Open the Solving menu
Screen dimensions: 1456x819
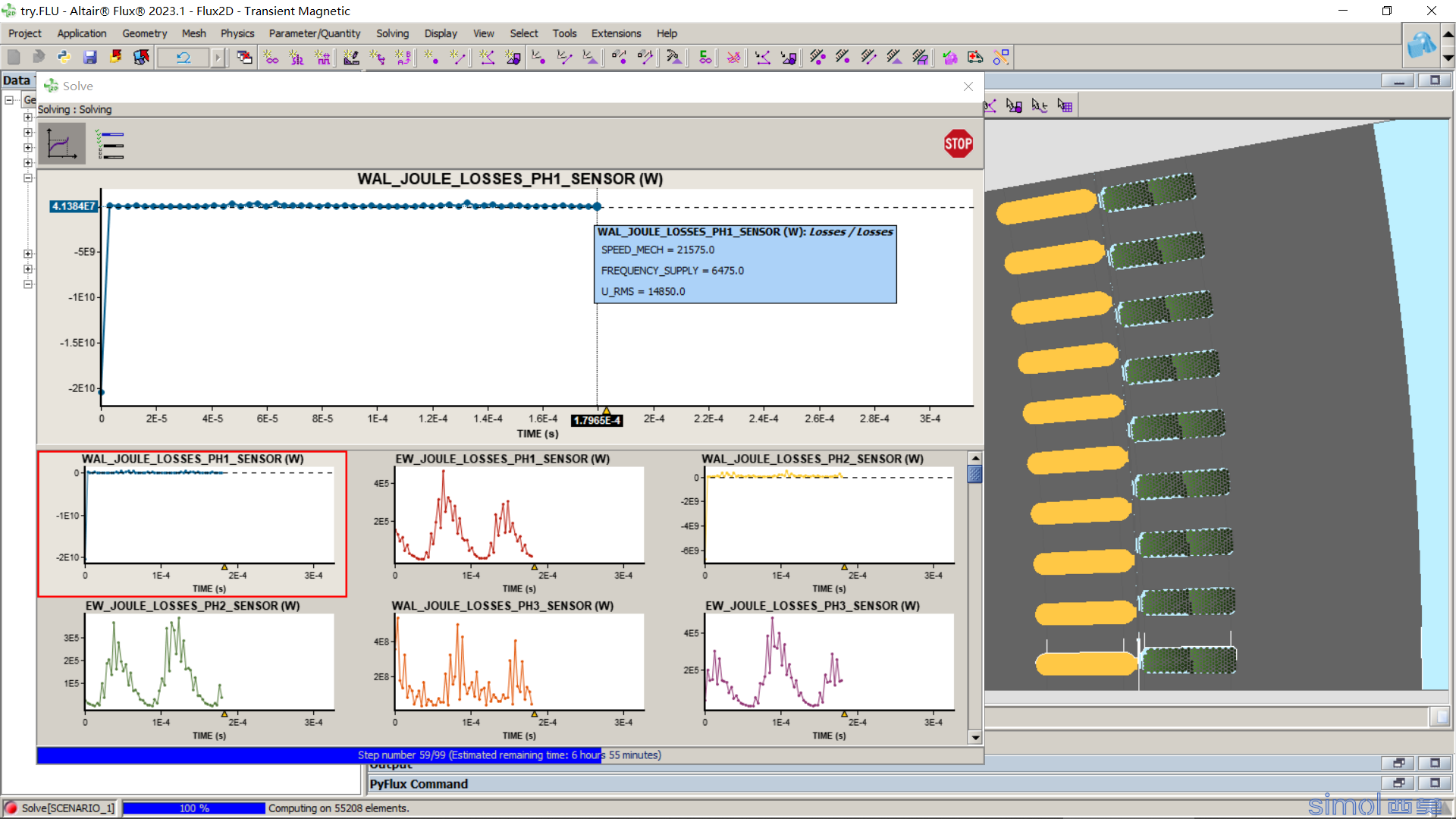(392, 33)
